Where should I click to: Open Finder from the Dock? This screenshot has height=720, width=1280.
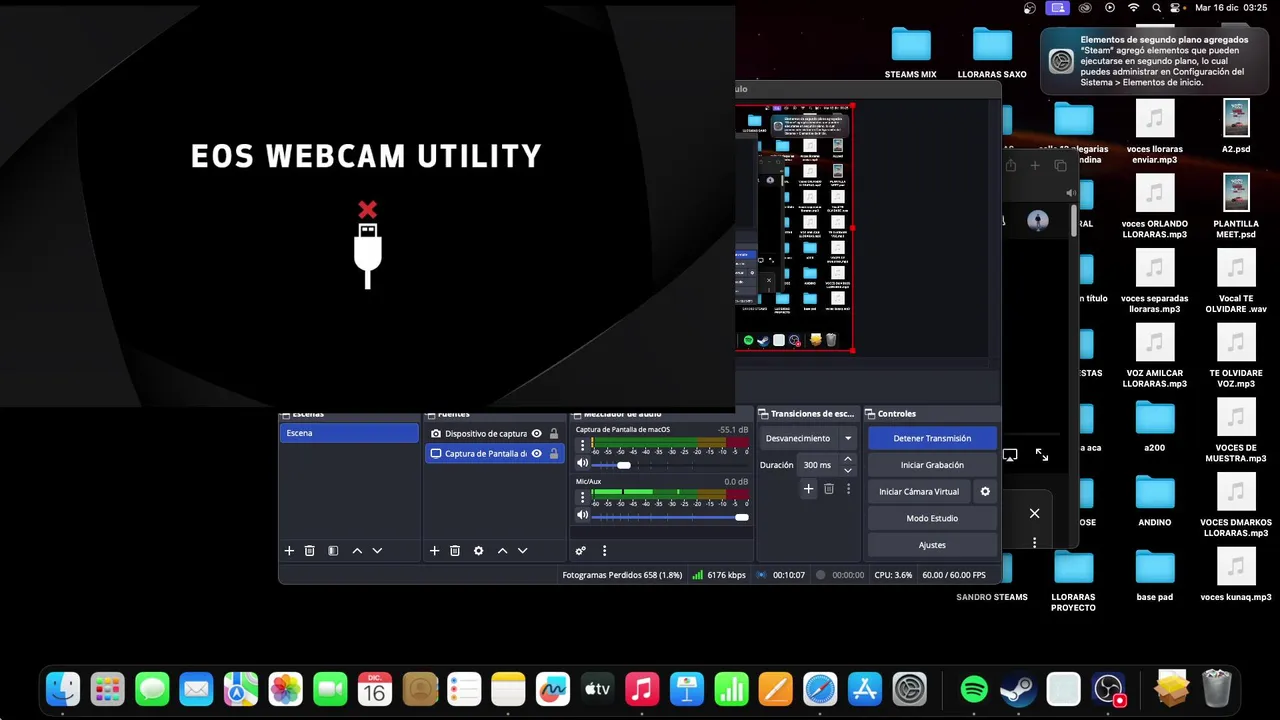(x=64, y=689)
